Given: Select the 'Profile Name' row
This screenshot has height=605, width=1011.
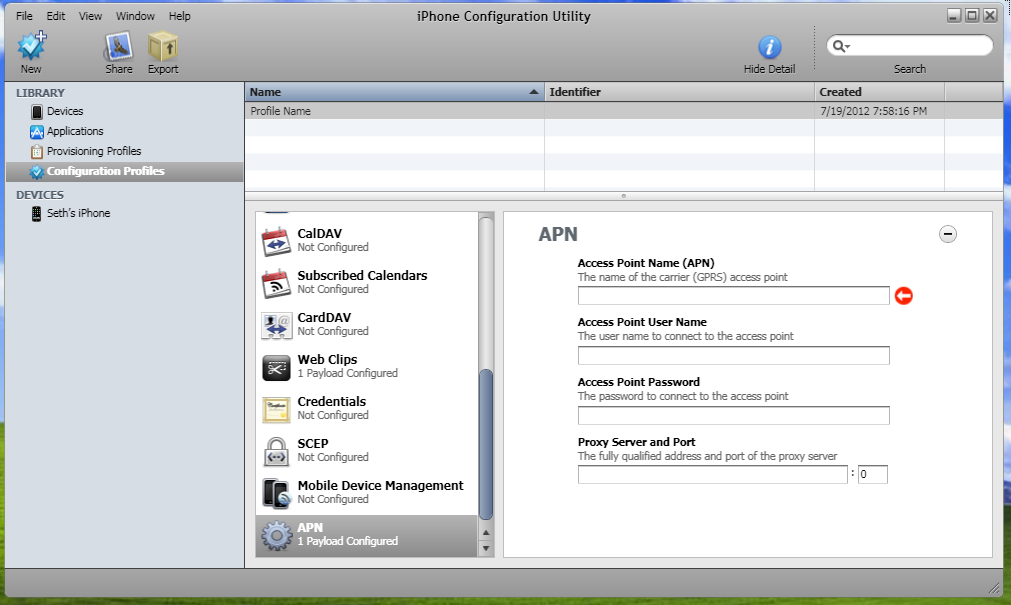Looking at the screenshot, I should pyautogui.click(x=623, y=111).
